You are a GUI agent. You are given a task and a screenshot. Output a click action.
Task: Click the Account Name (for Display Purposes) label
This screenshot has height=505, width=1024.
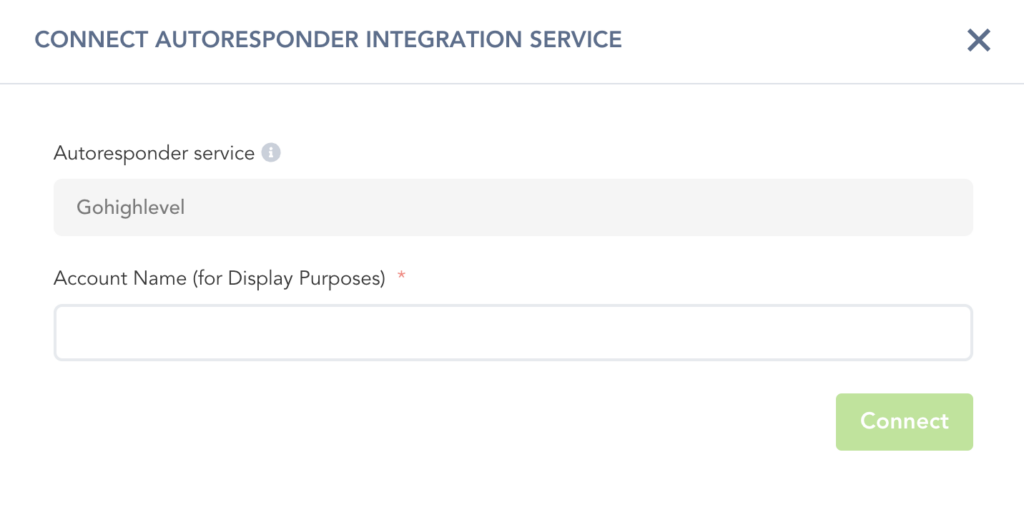pos(219,279)
